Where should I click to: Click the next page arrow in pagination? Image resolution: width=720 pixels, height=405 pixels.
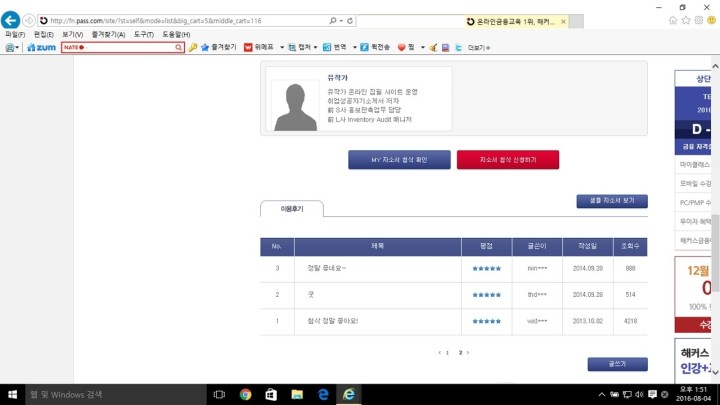pyautogui.click(x=468, y=353)
